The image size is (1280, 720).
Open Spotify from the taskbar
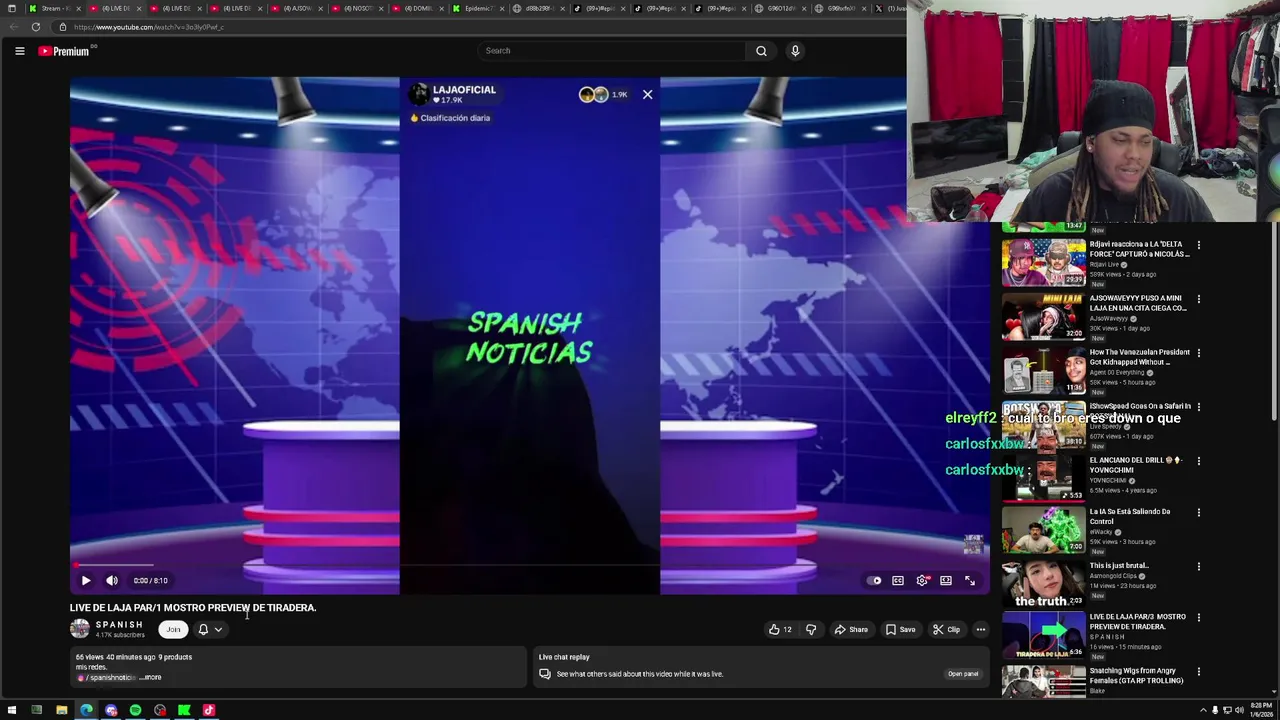pyautogui.click(x=135, y=710)
